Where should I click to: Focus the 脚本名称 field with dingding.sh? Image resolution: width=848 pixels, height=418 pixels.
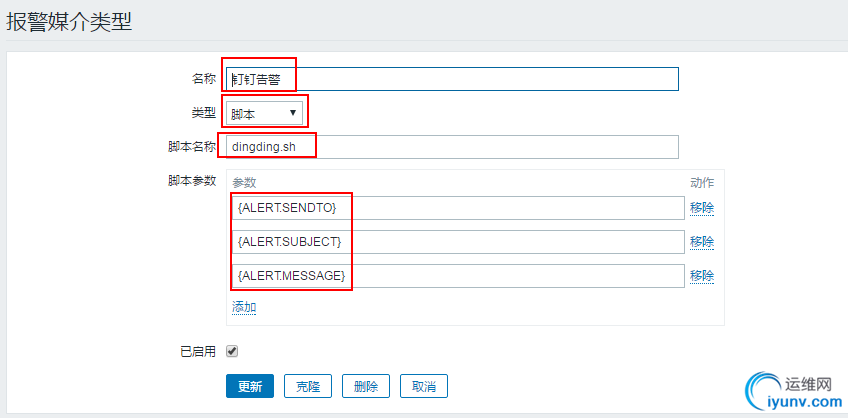(452, 147)
